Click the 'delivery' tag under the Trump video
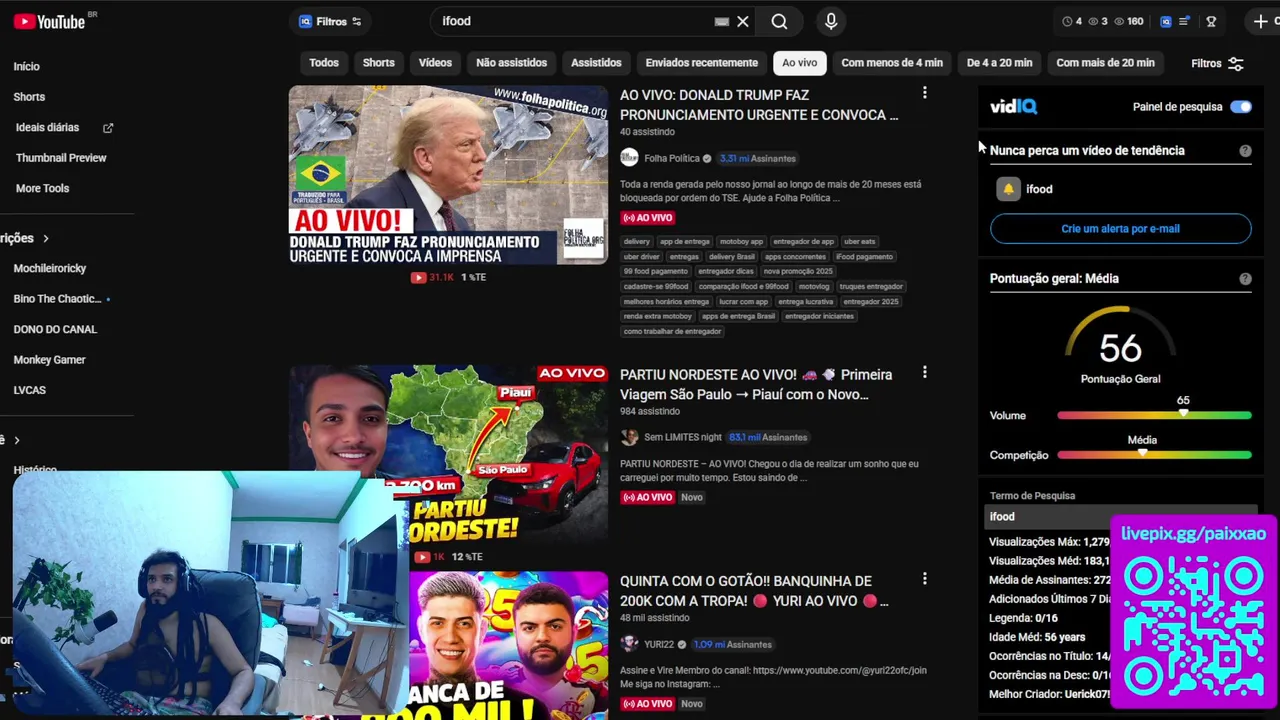1280x720 pixels. click(637, 241)
